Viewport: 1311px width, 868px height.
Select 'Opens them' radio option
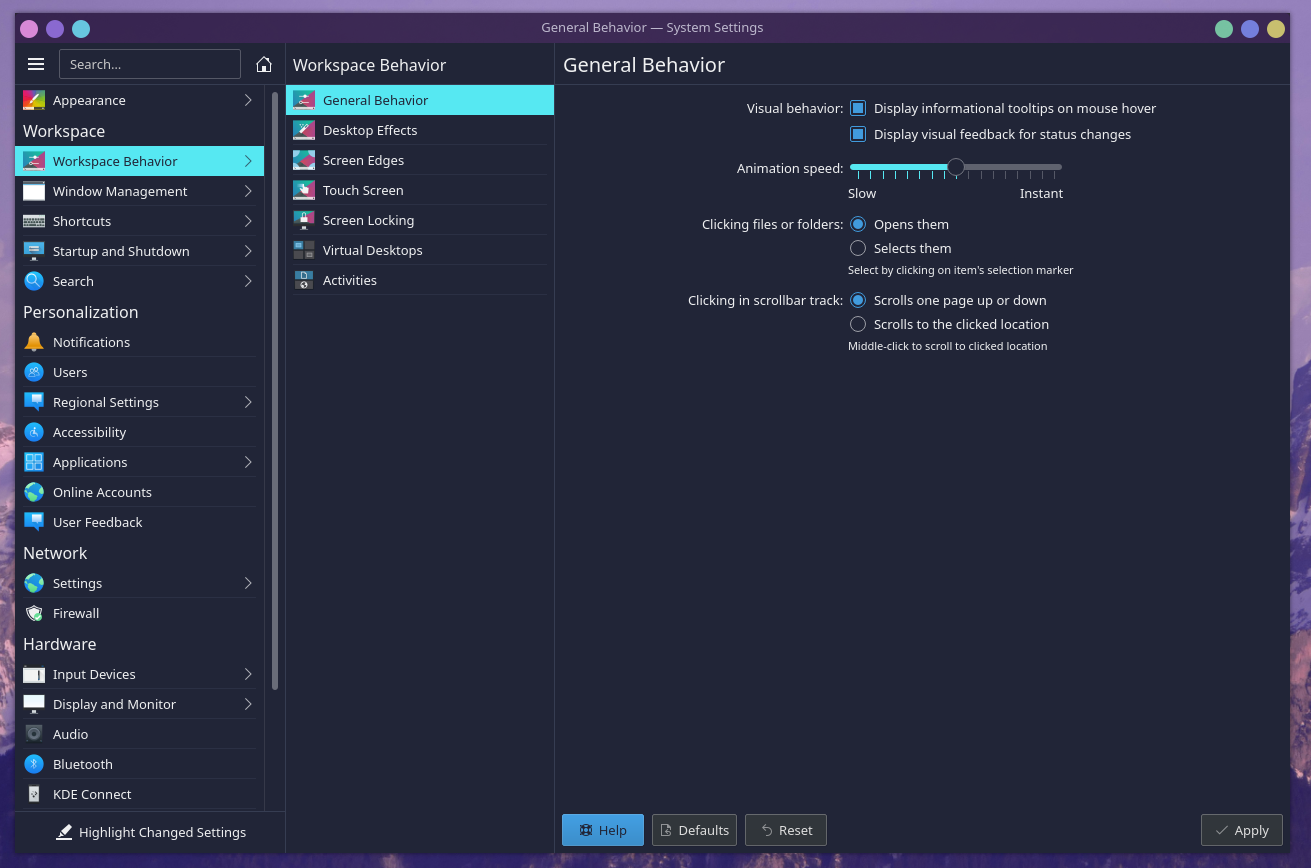[858, 224]
